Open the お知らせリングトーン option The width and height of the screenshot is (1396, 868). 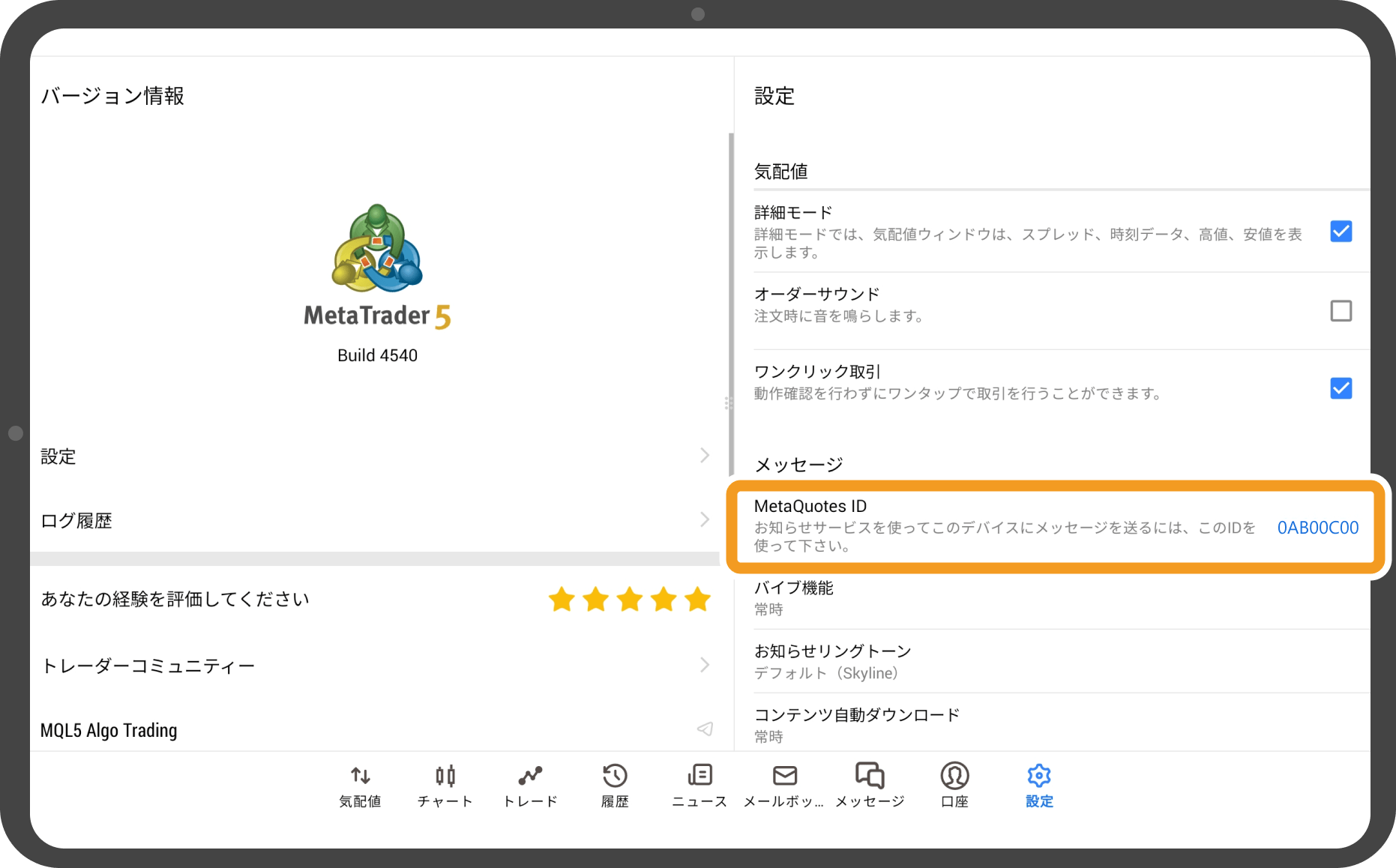coord(1062,662)
